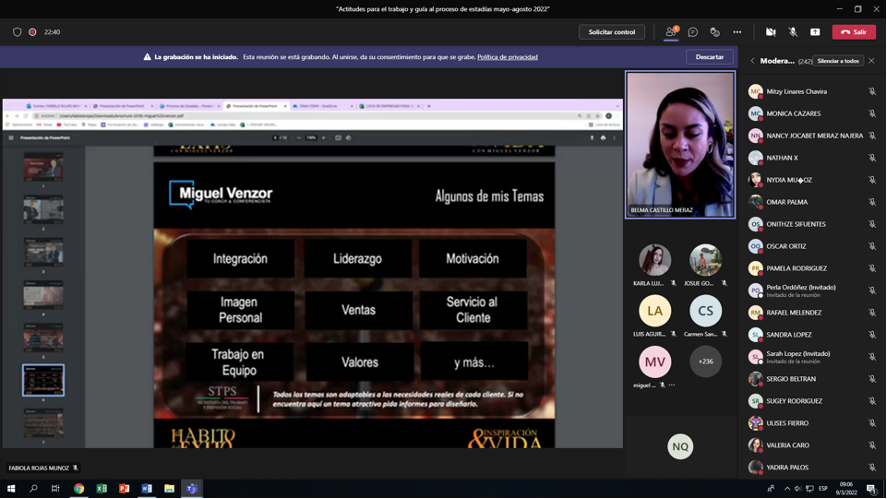Image resolution: width=887 pixels, height=499 pixels.
Task: Select participant NANCY JOCABET MERAZ NAJERA
Action: point(812,136)
